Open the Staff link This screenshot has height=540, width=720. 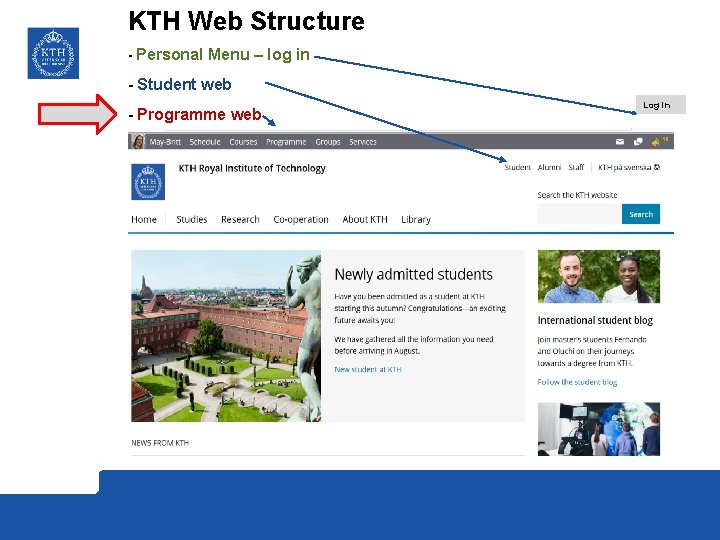point(576,167)
